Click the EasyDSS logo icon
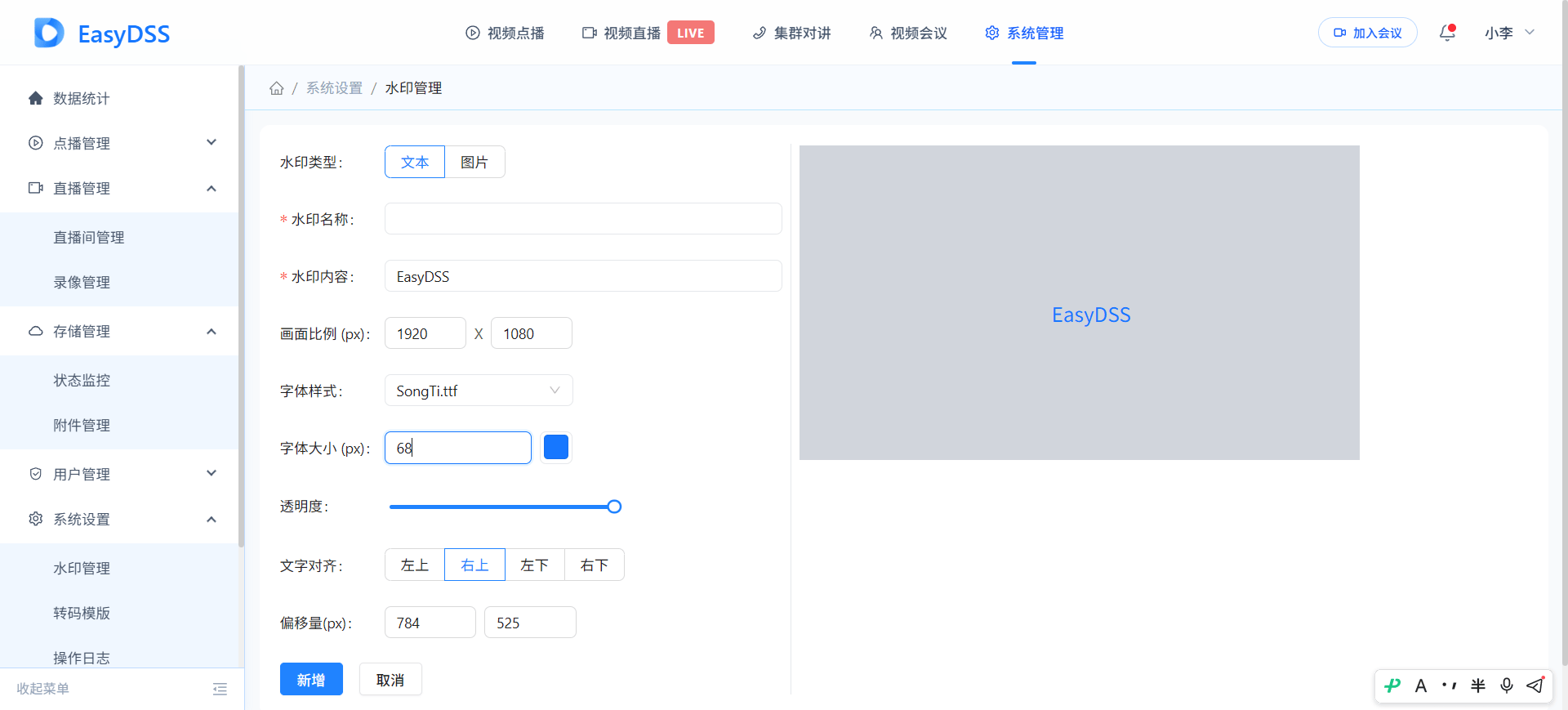 [x=49, y=33]
